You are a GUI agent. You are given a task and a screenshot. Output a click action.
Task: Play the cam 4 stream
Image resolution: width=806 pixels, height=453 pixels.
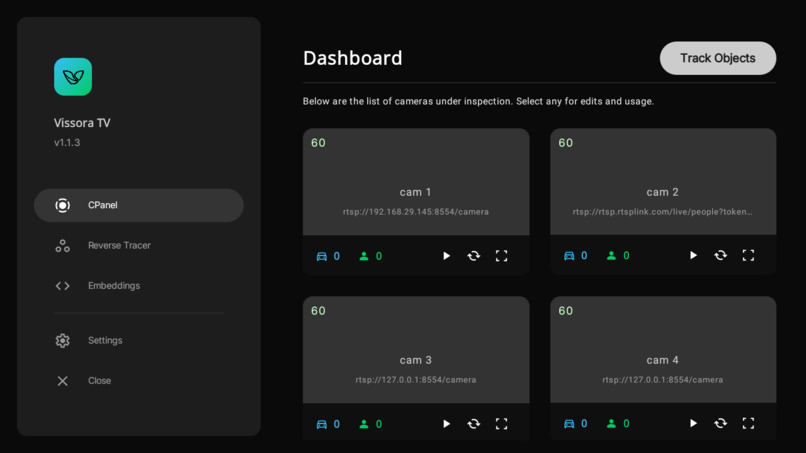tap(693, 423)
